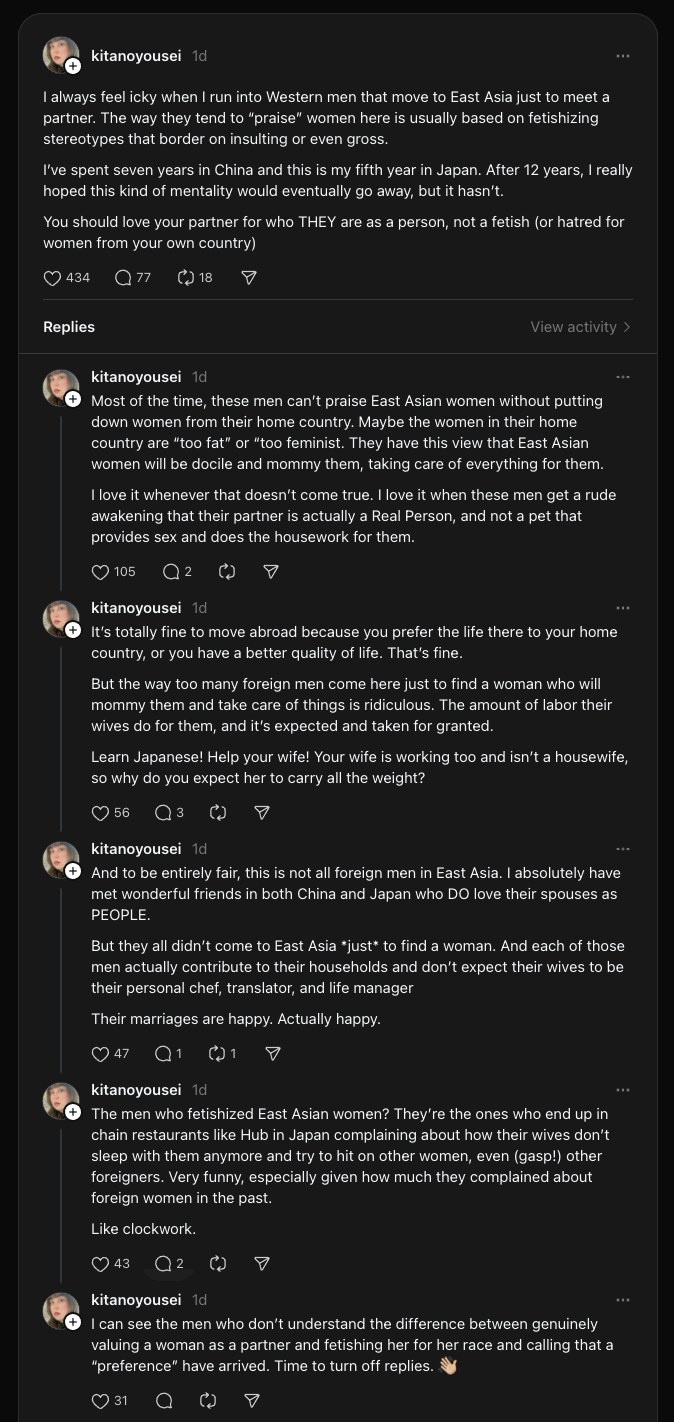Like the last reply with 31 likes

tap(100, 1401)
